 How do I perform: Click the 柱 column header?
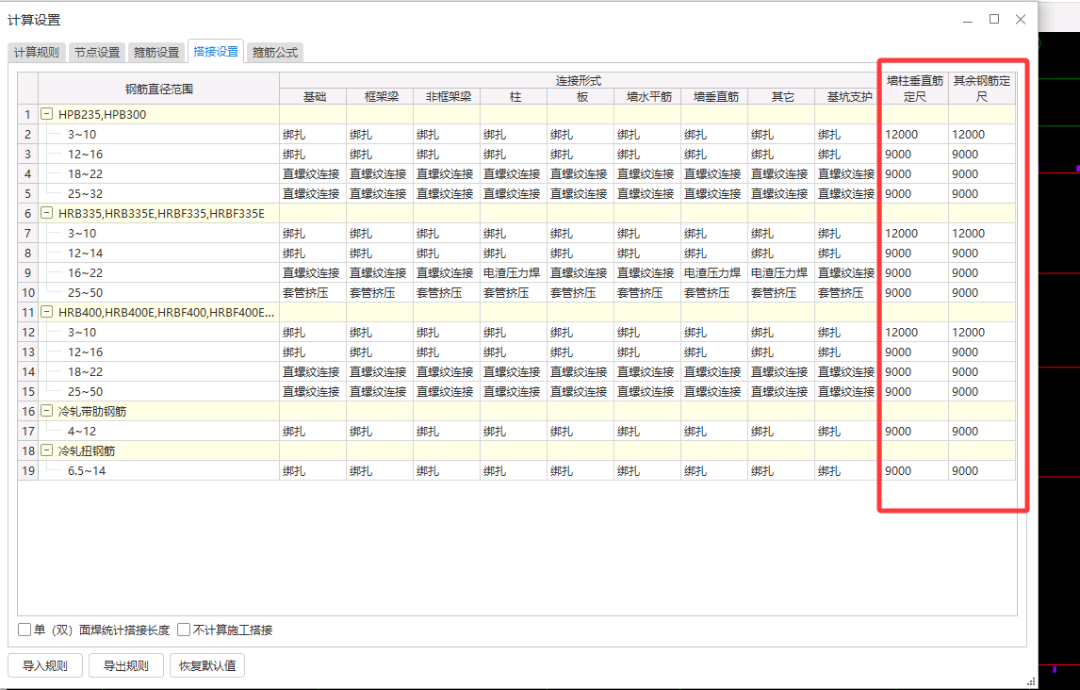point(514,97)
